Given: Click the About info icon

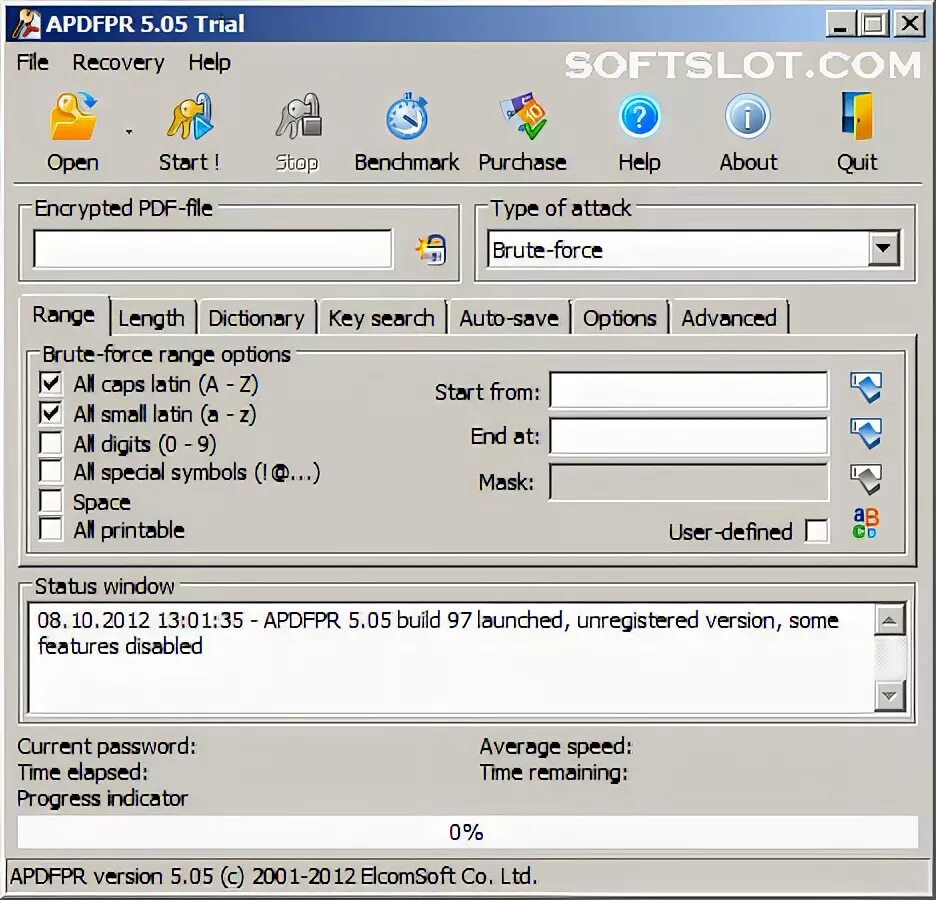Looking at the screenshot, I should [747, 116].
